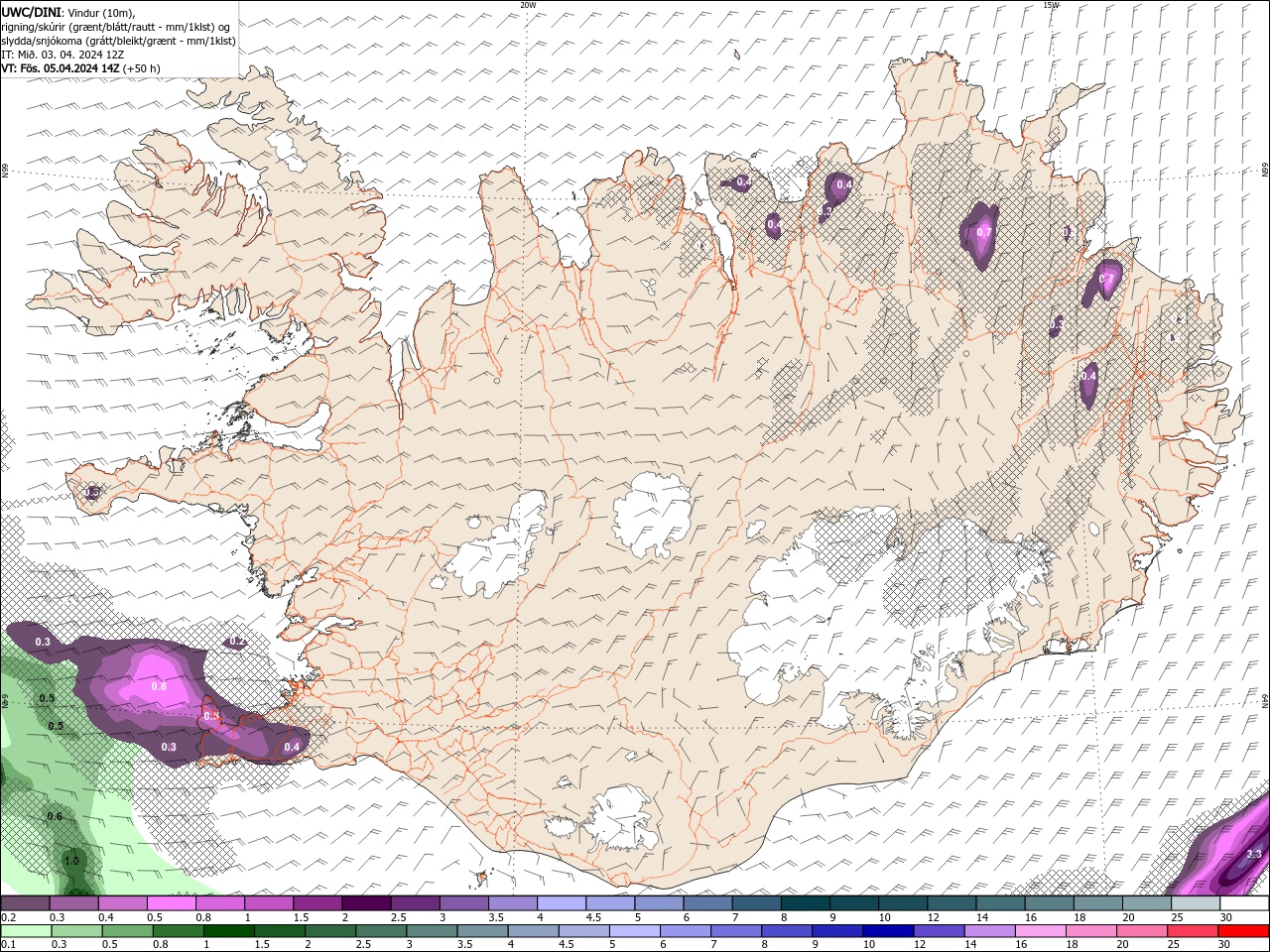Select the dark purple 2 swatch in upper legend row
This screenshot has width=1270, height=952.
click(x=366, y=903)
